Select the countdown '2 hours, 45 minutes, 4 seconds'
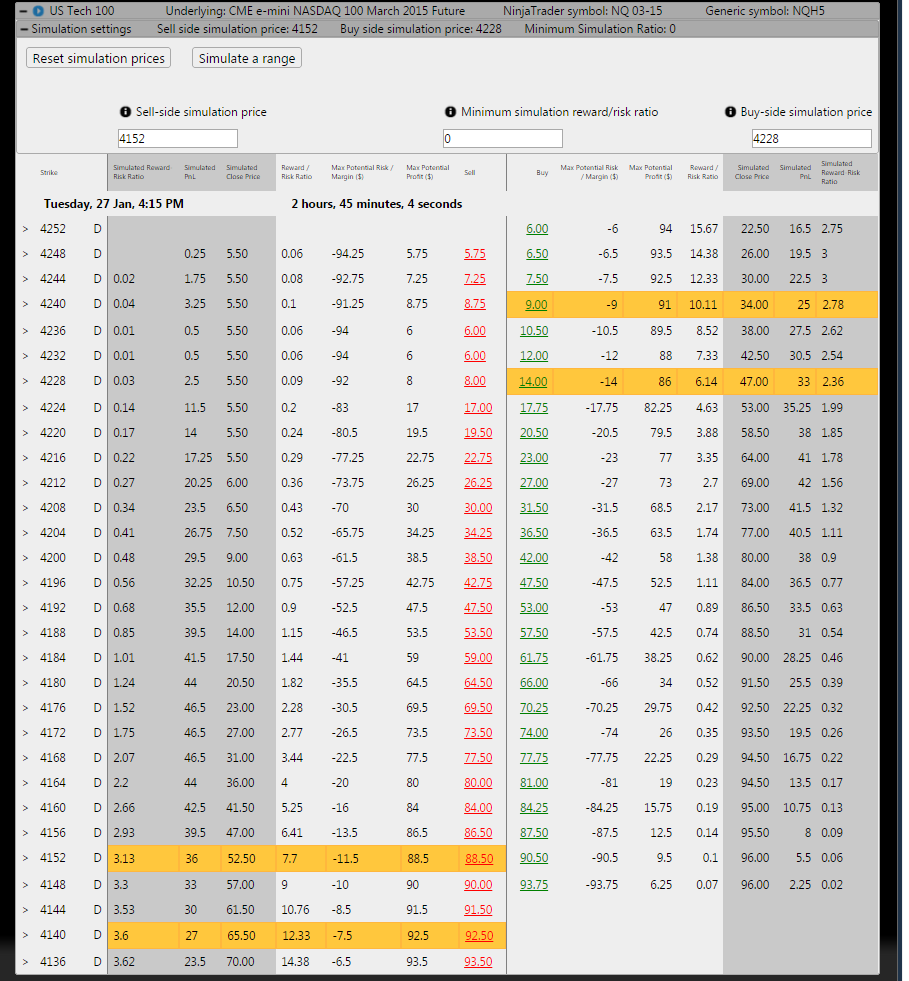Image resolution: width=909 pixels, height=981 pixels. click(377, 204)
